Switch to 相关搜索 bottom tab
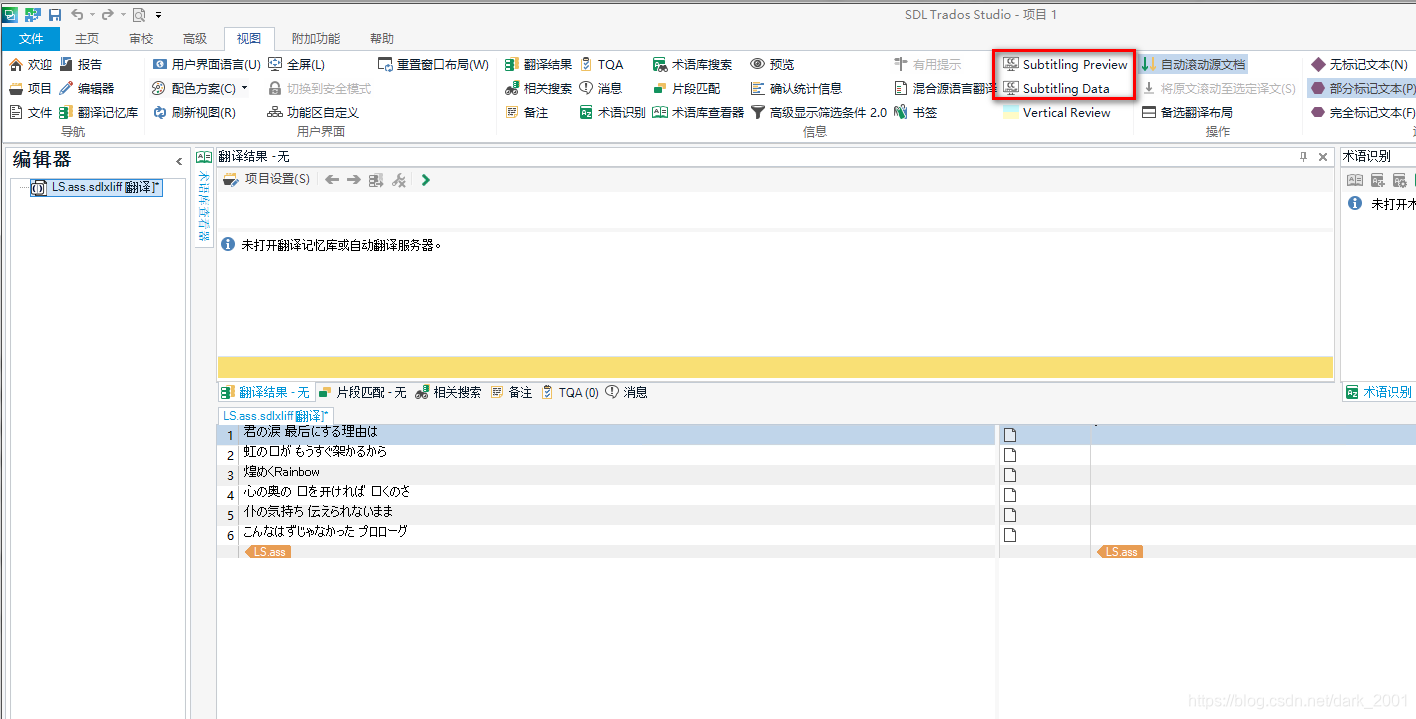1416x719 pixels. click(448, 393)
